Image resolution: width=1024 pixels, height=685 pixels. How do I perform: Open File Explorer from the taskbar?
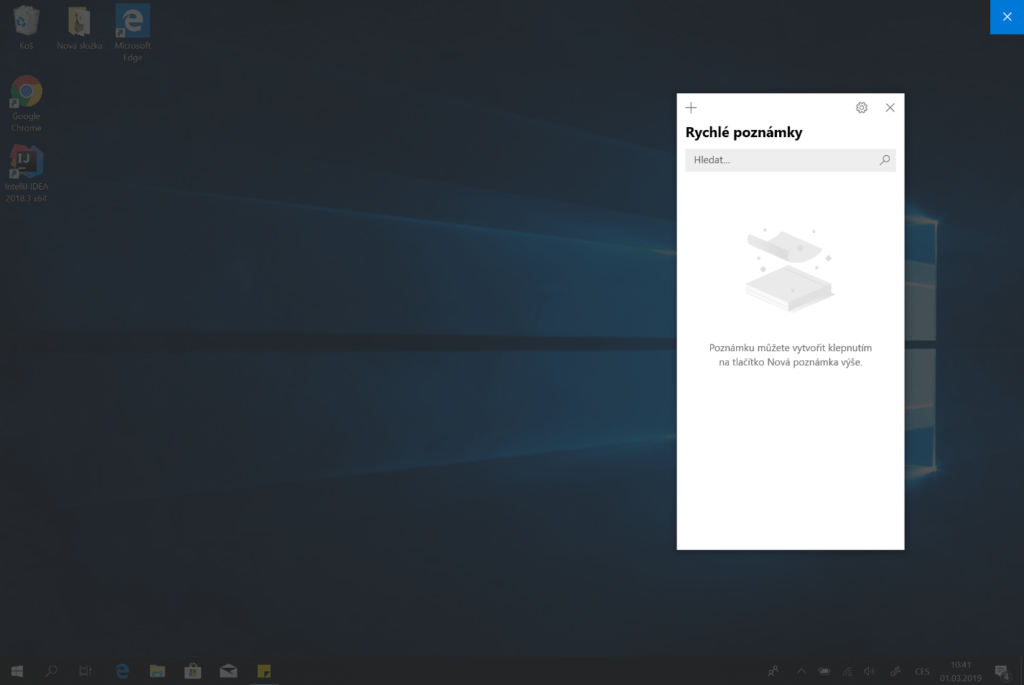pyautogui.click(x=157, y=670)
